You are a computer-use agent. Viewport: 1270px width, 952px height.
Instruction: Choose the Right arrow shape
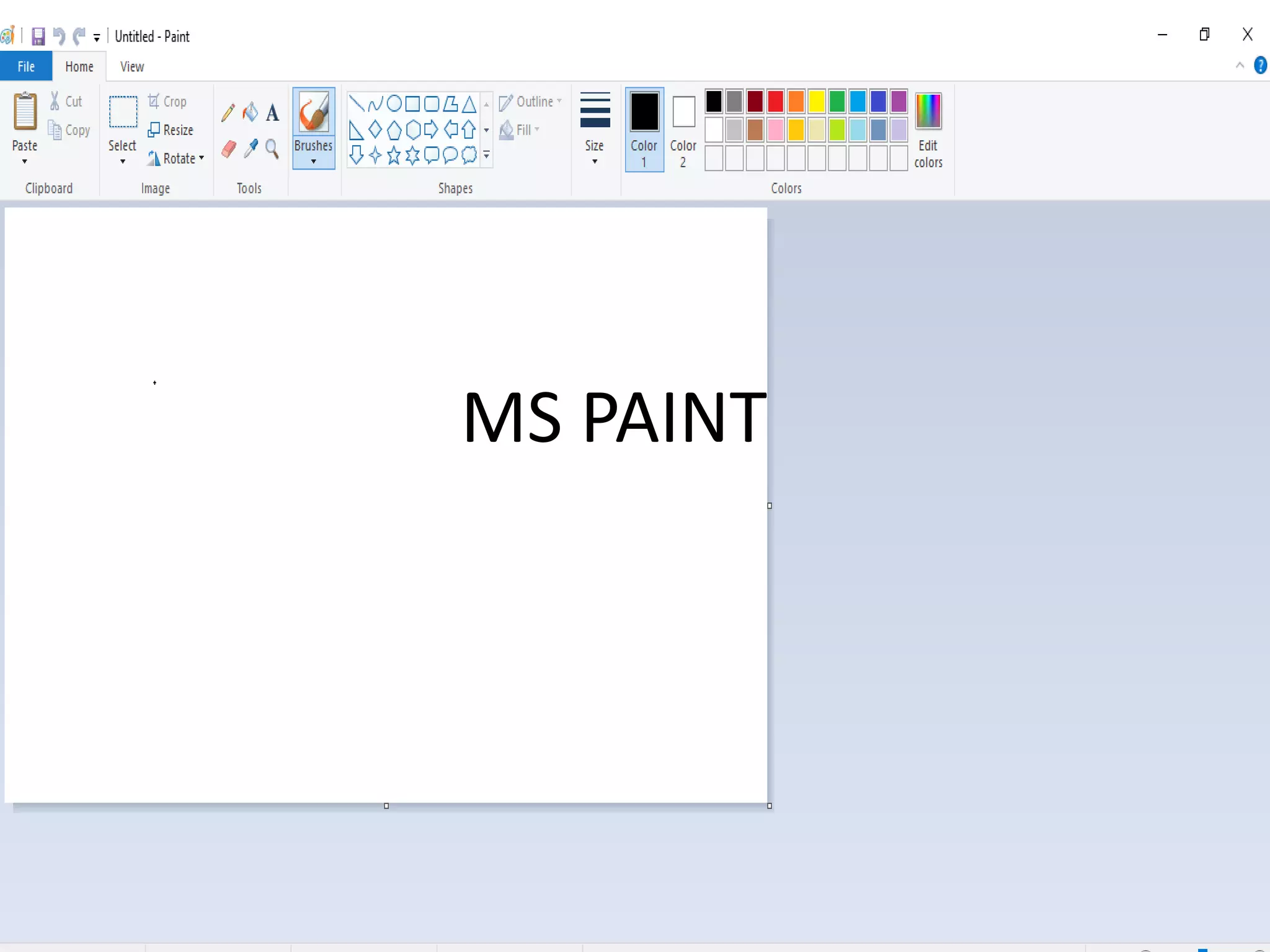pyautogui.click(x=432, y=130)
